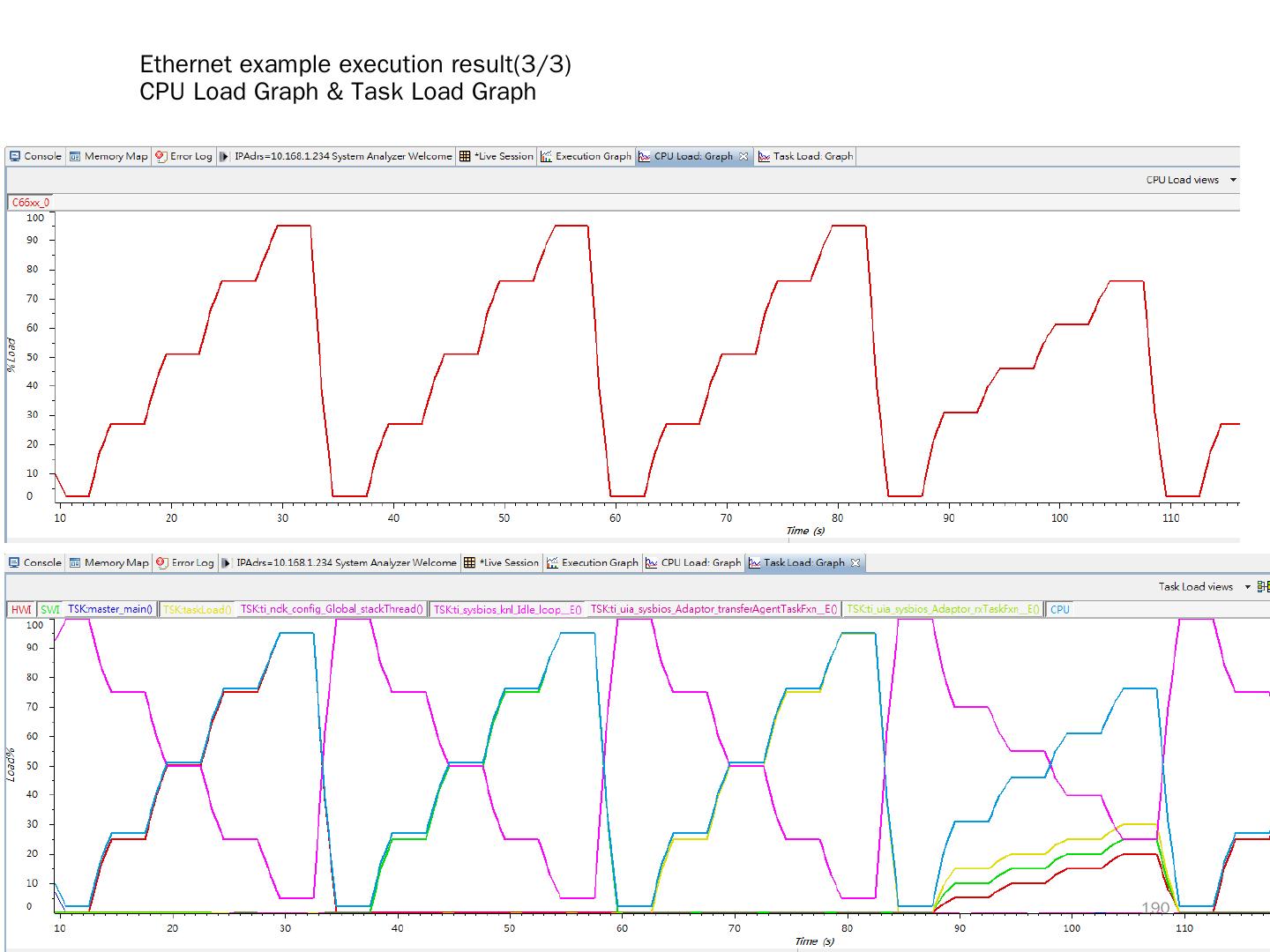The image size is (1270, 952).
Task: Click the Execution Graph icon in lower panel
Action: click(x=552, y=562)
